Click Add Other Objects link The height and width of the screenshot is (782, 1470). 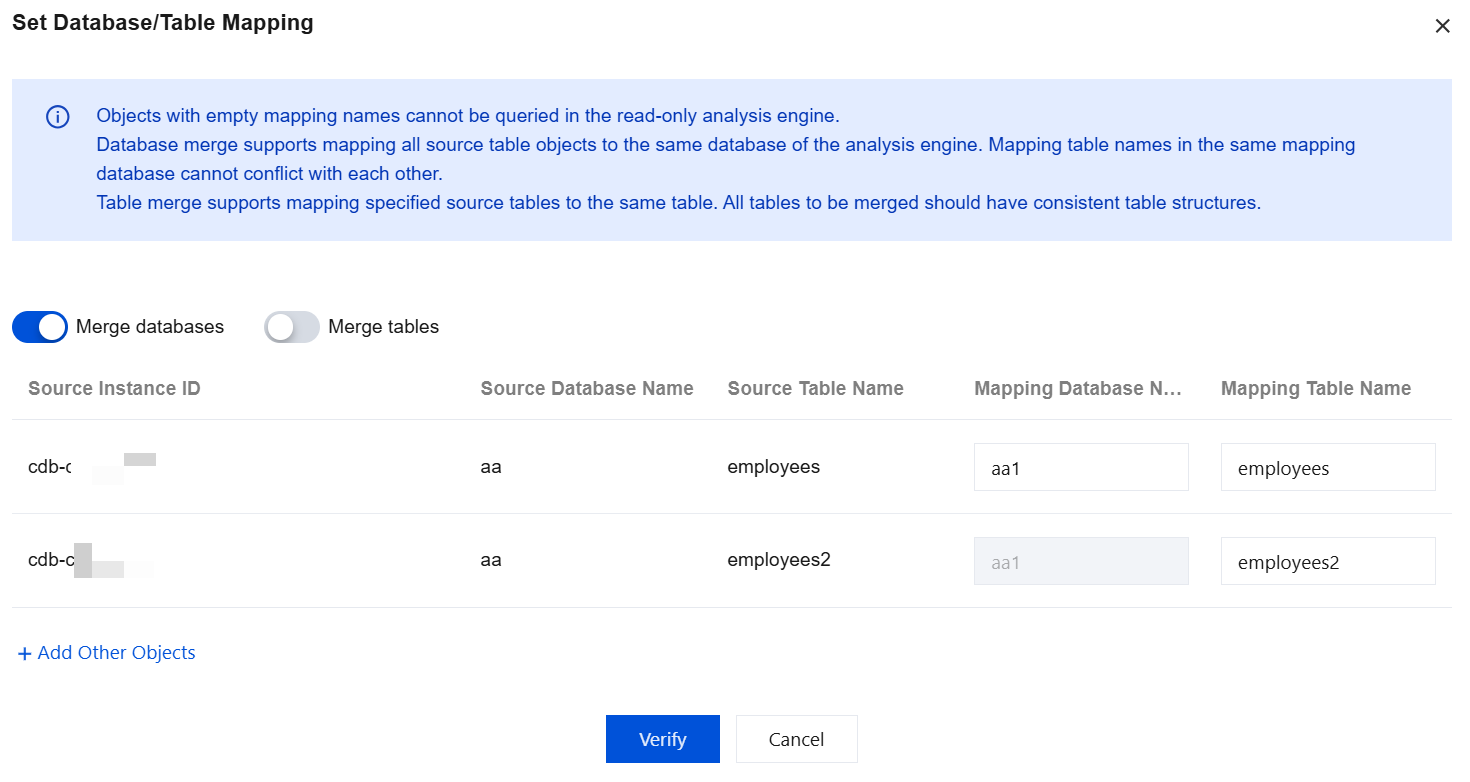[x=107, y=653]
